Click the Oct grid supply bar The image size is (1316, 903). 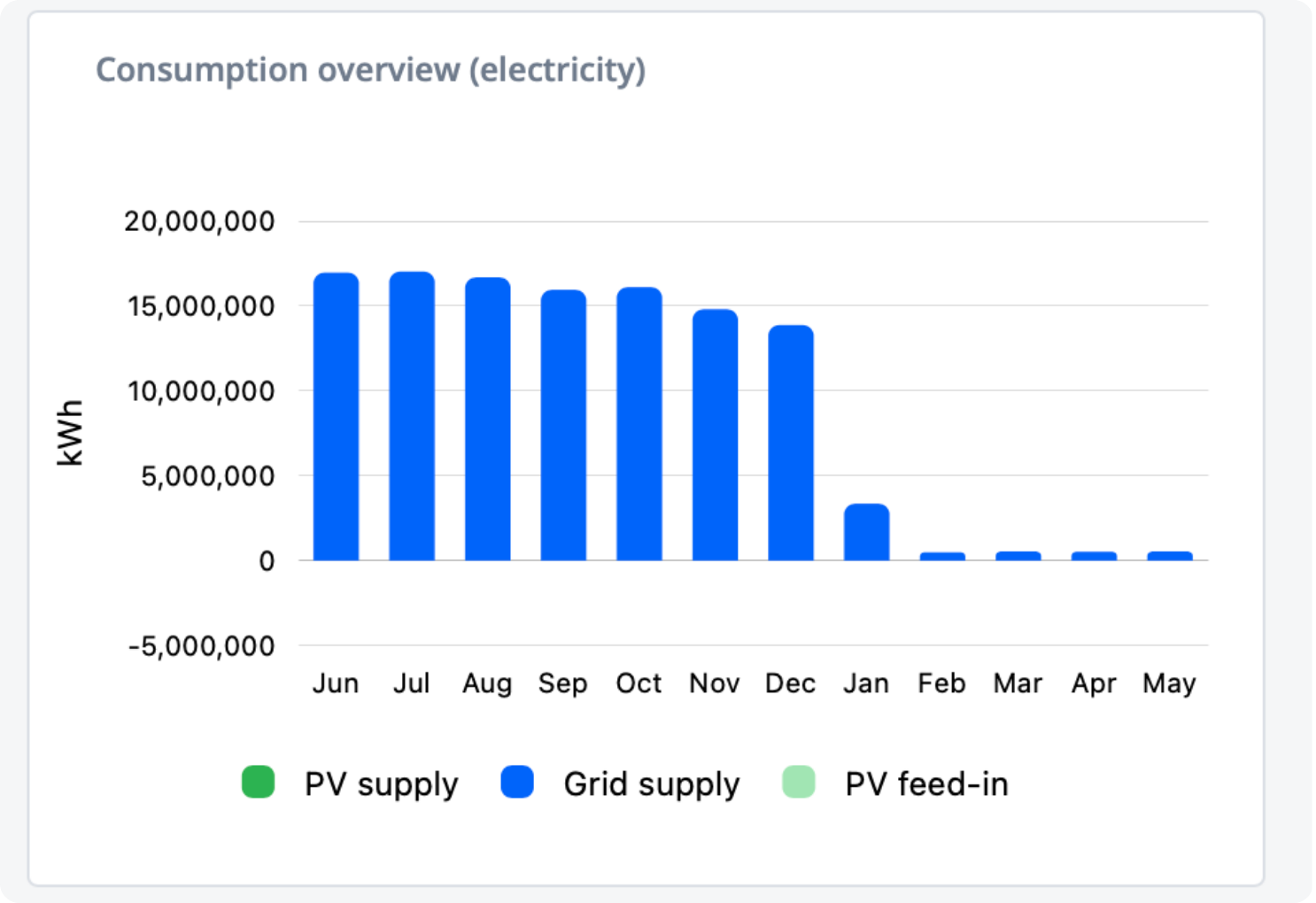pos(639,423)
